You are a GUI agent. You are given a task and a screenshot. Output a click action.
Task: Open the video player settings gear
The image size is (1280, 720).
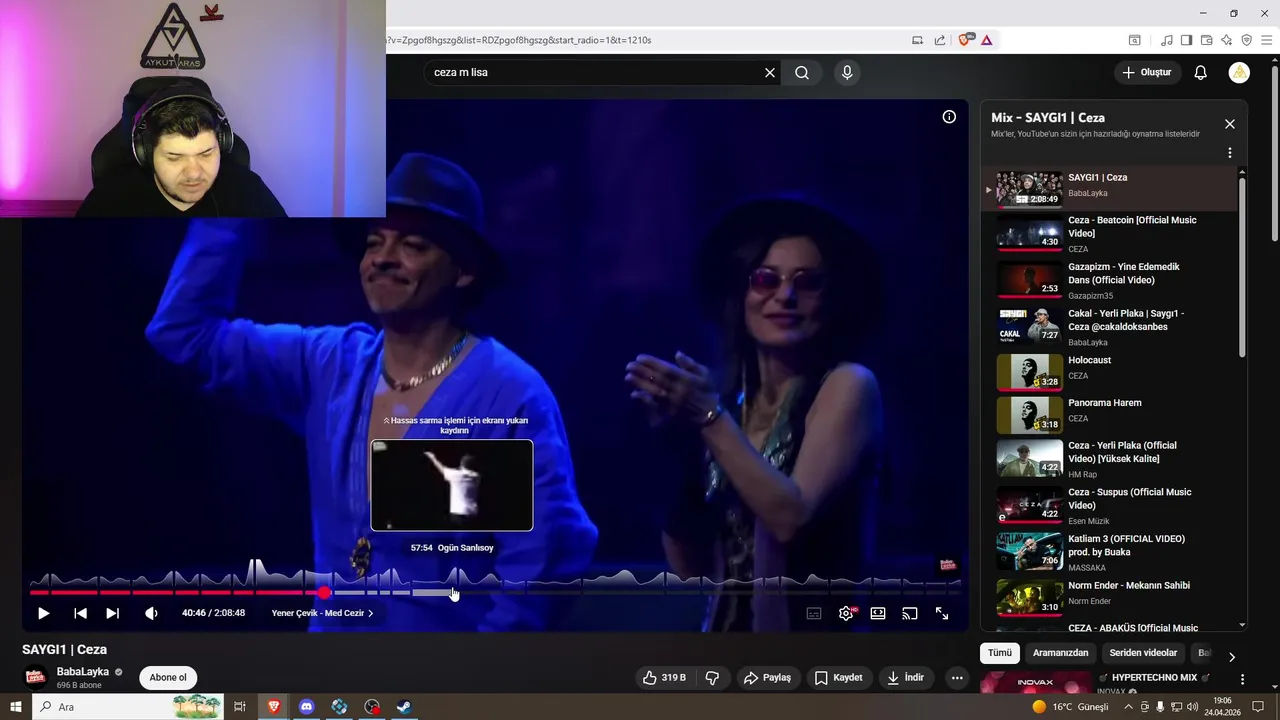(846, 613)
